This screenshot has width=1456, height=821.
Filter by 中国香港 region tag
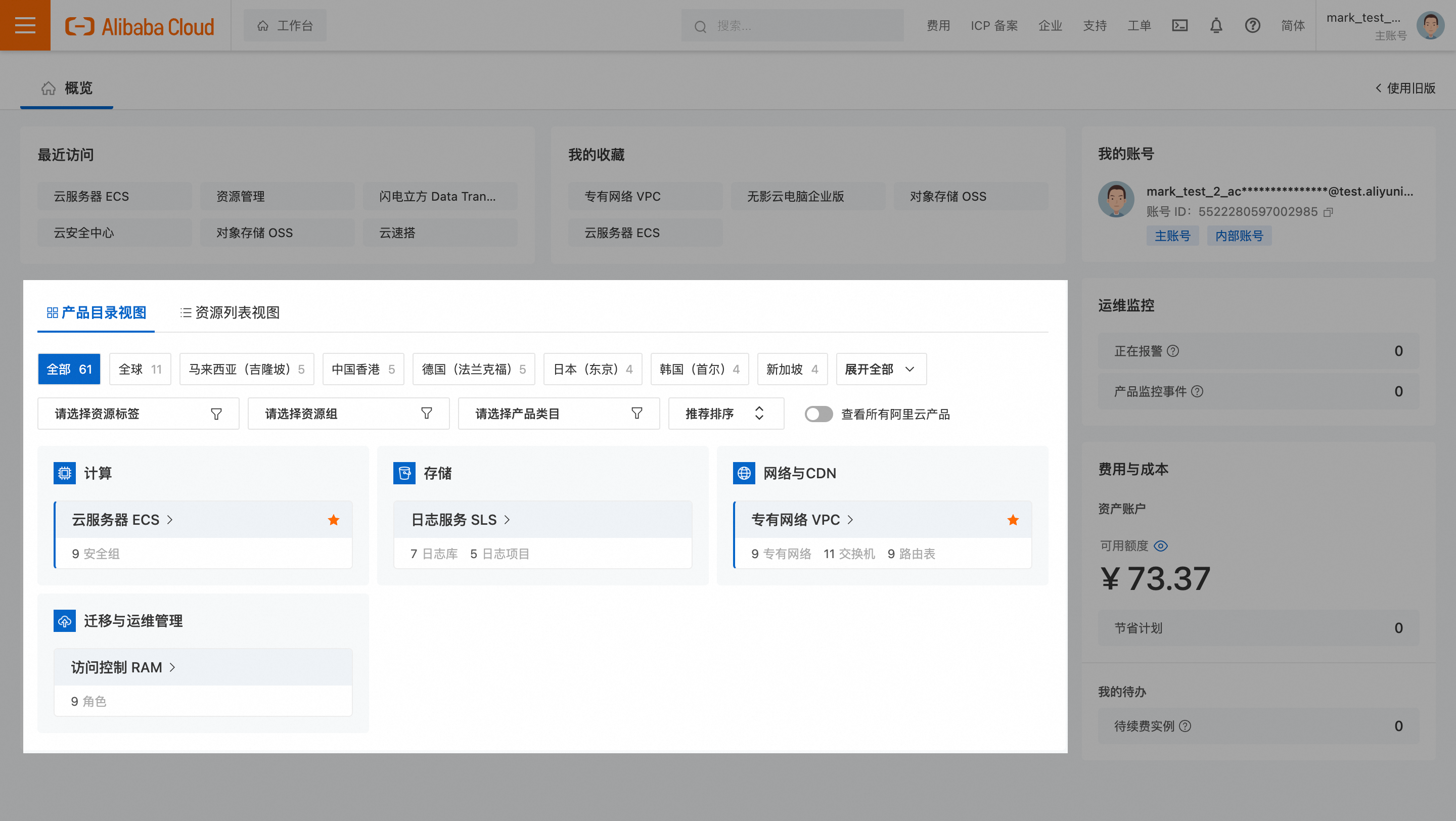[x=363, y=369]
